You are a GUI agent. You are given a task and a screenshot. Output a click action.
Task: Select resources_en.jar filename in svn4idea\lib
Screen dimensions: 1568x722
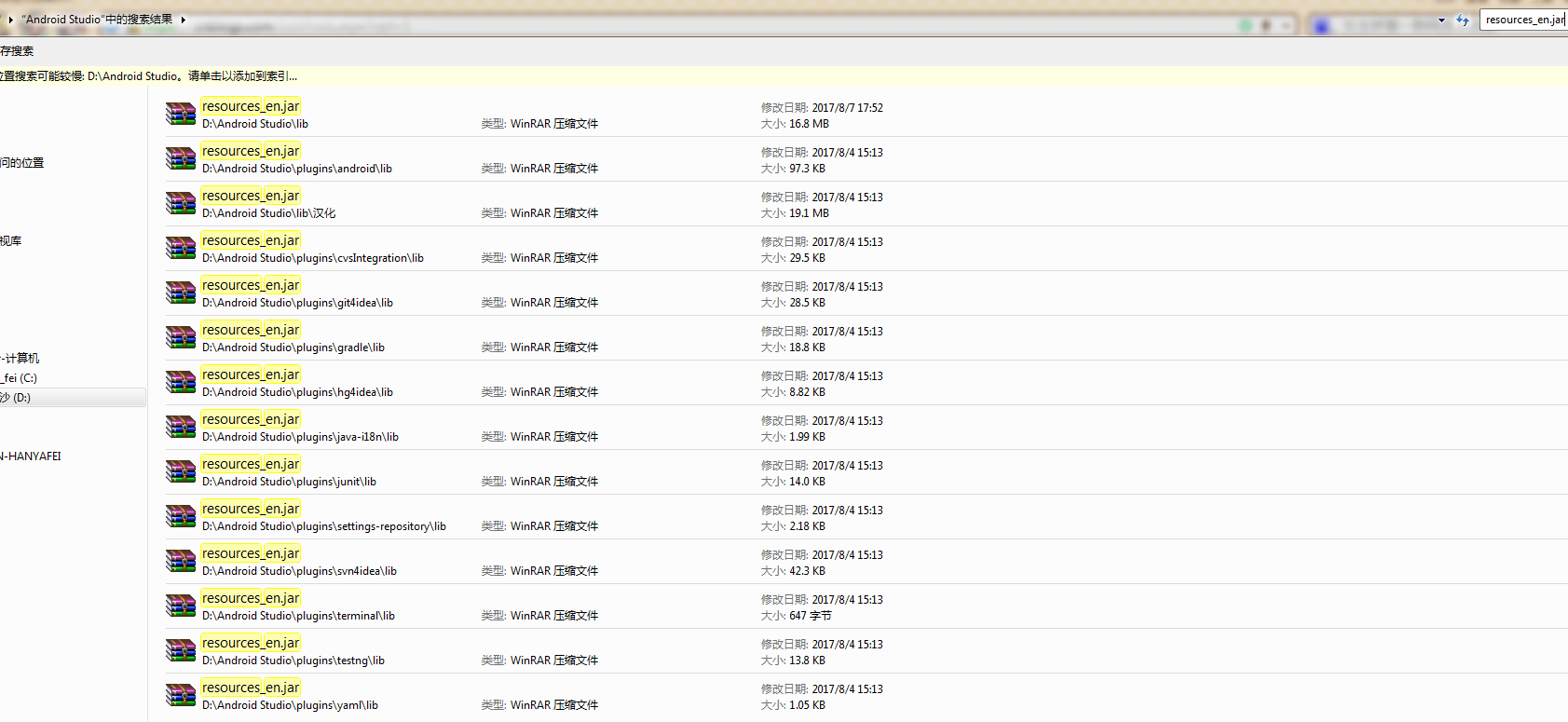click(x=251, y=553)
